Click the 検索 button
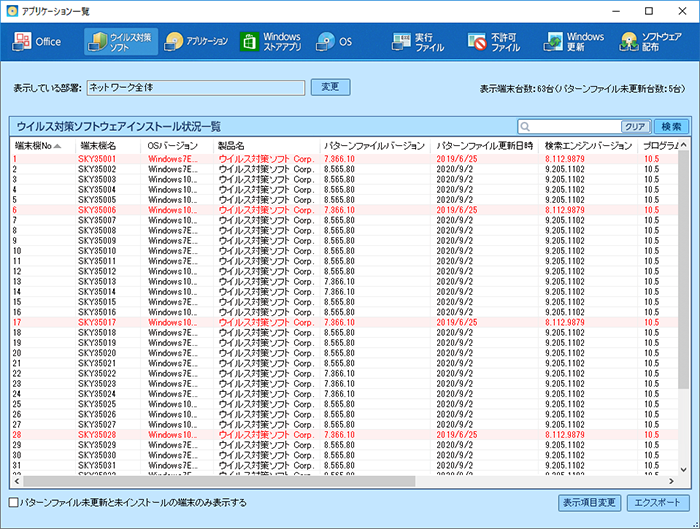 [671, 127]
